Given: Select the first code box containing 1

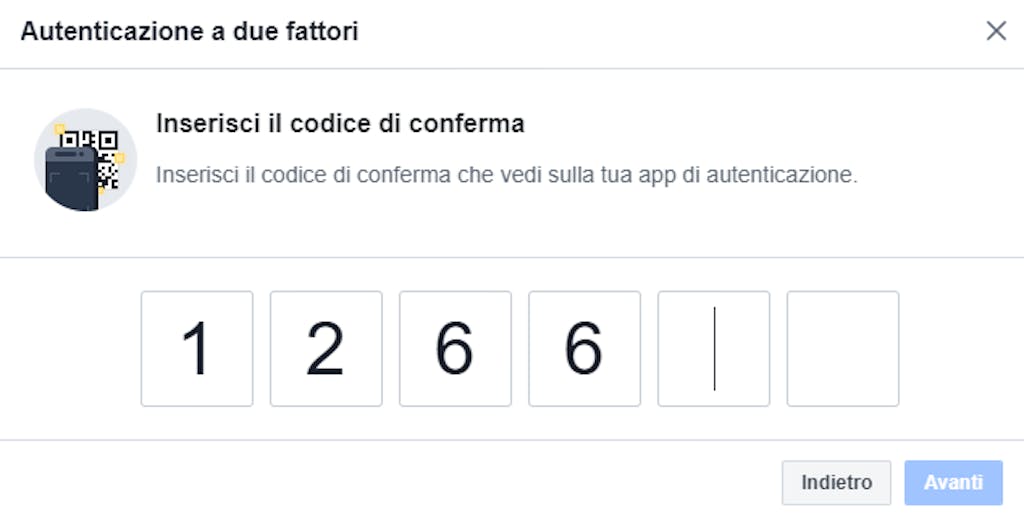Looking at the screenshot, I should (197, 349).
